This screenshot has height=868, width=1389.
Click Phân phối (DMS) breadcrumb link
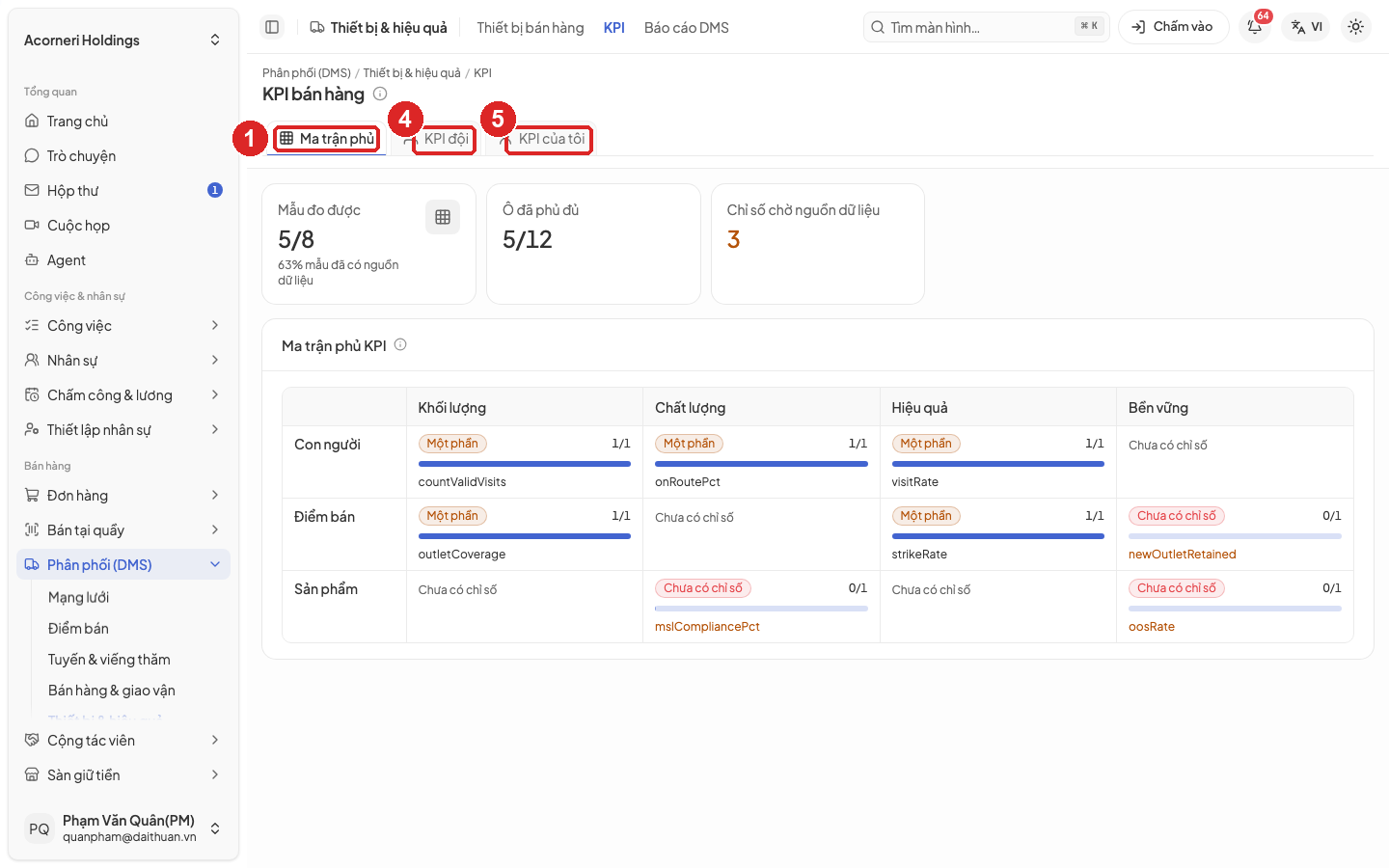(x=307, y=73)
